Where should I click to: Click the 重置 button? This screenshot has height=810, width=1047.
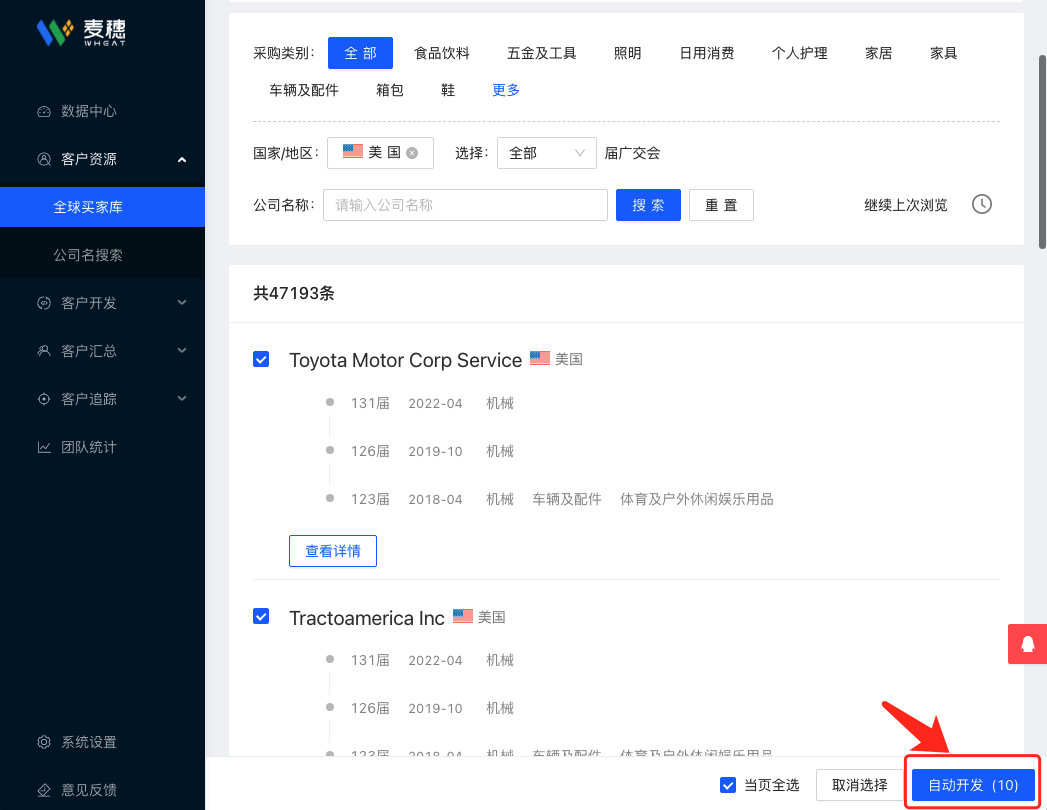(x=721, y=205)
